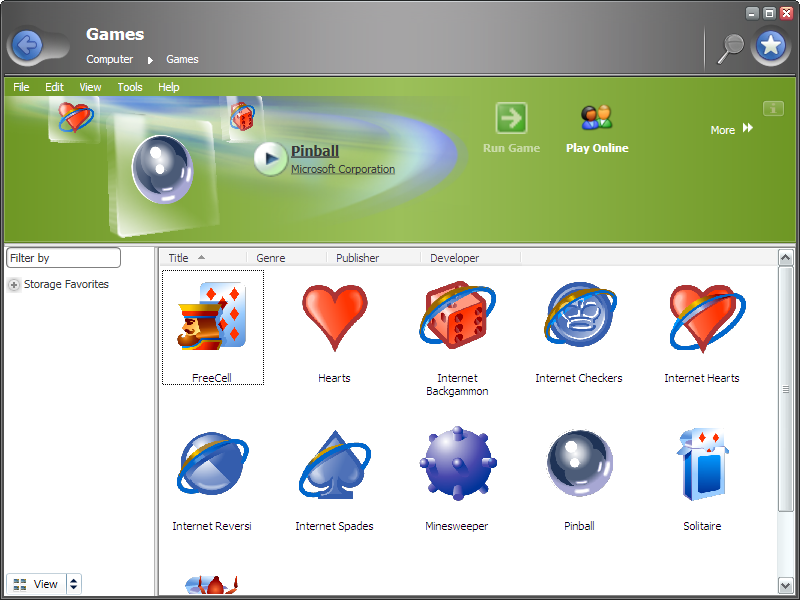Viewport: 800px width, 600px height.
Task: Click the play button beside Pinball
Action: (x=270, y=159)
